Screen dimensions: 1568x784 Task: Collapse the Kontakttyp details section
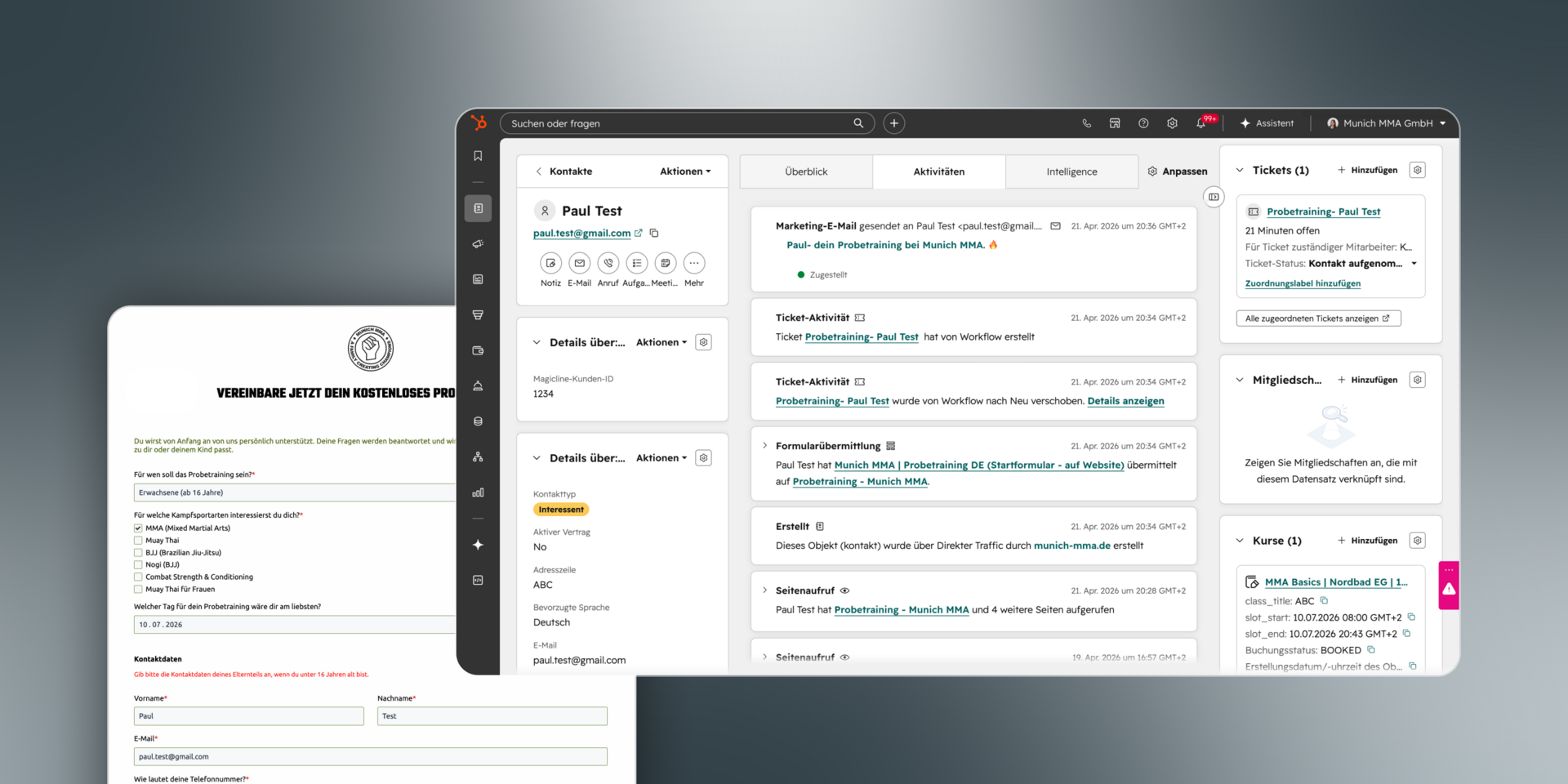537,458
